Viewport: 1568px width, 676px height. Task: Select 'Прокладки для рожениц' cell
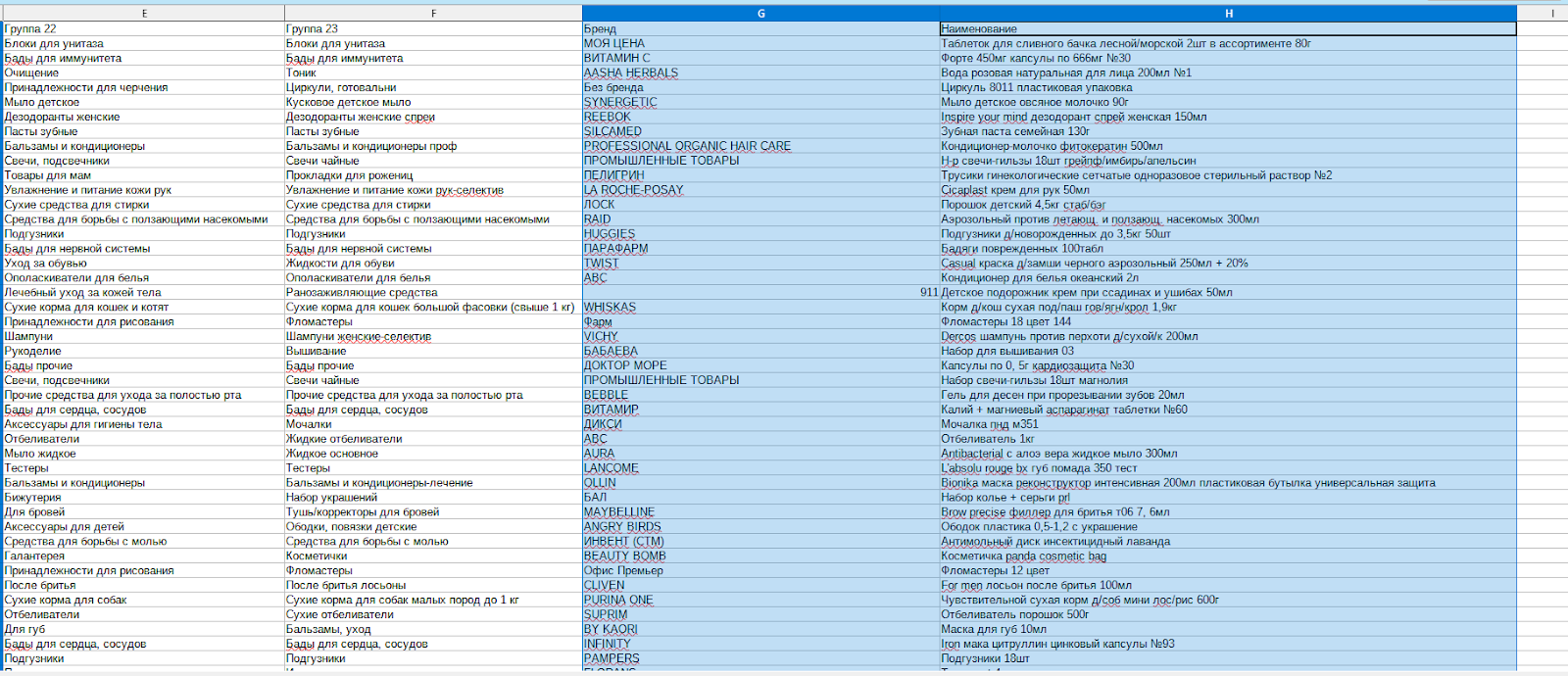[434, 175]
